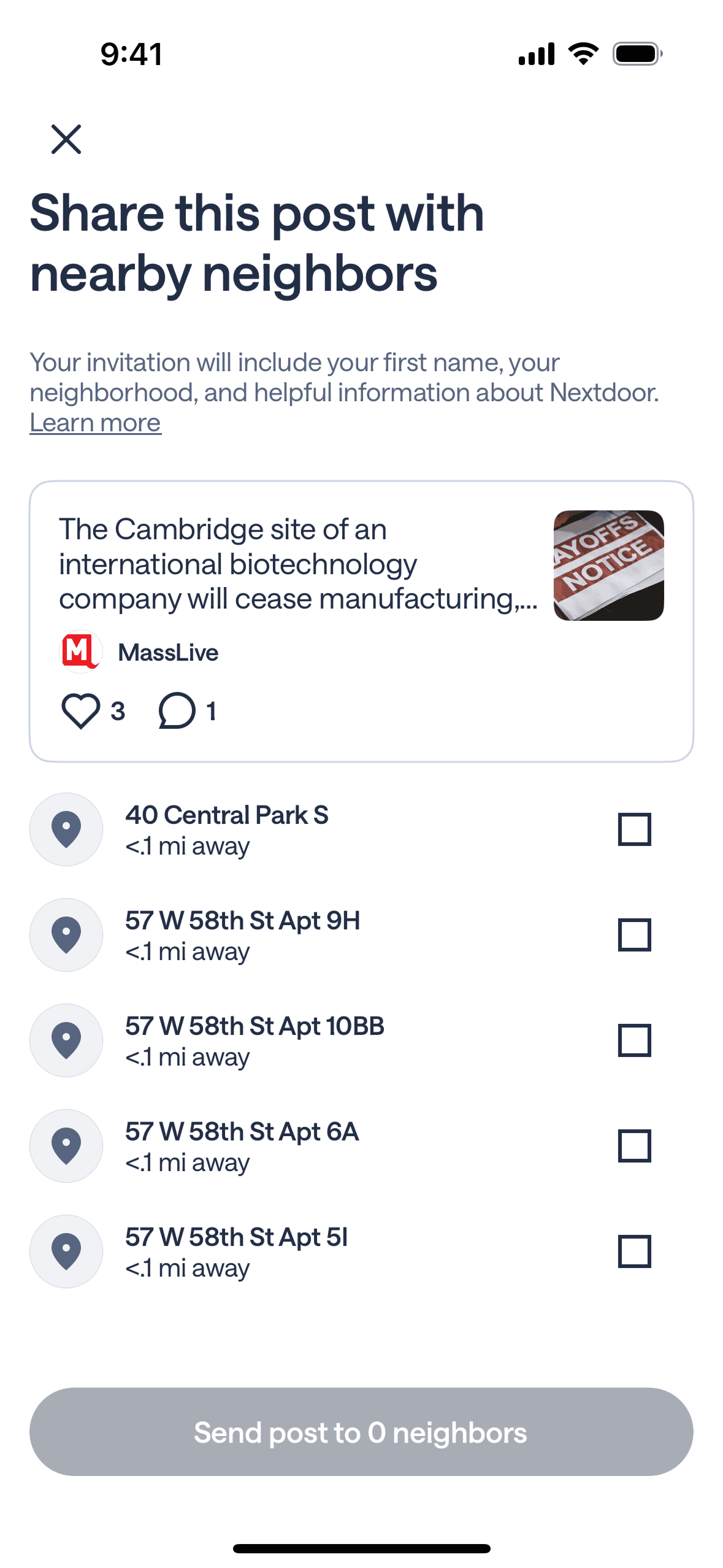723x1568 pixels.
Task: Tap location pin for Apt 6A
Action: coord(66,1146)
